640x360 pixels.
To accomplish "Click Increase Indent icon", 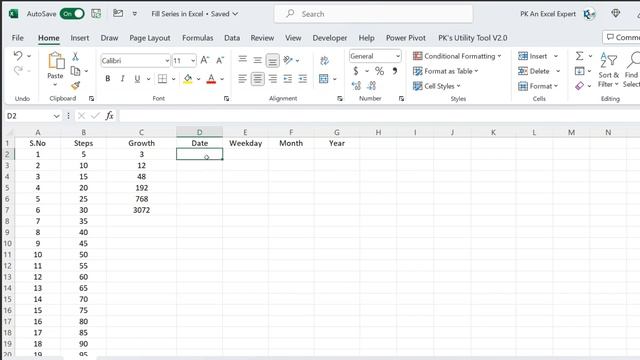I will (x=302, y=78).
